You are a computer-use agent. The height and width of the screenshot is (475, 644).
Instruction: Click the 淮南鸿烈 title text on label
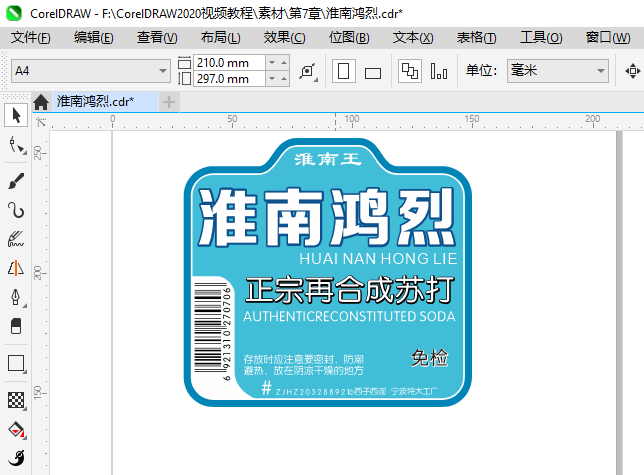327,217
